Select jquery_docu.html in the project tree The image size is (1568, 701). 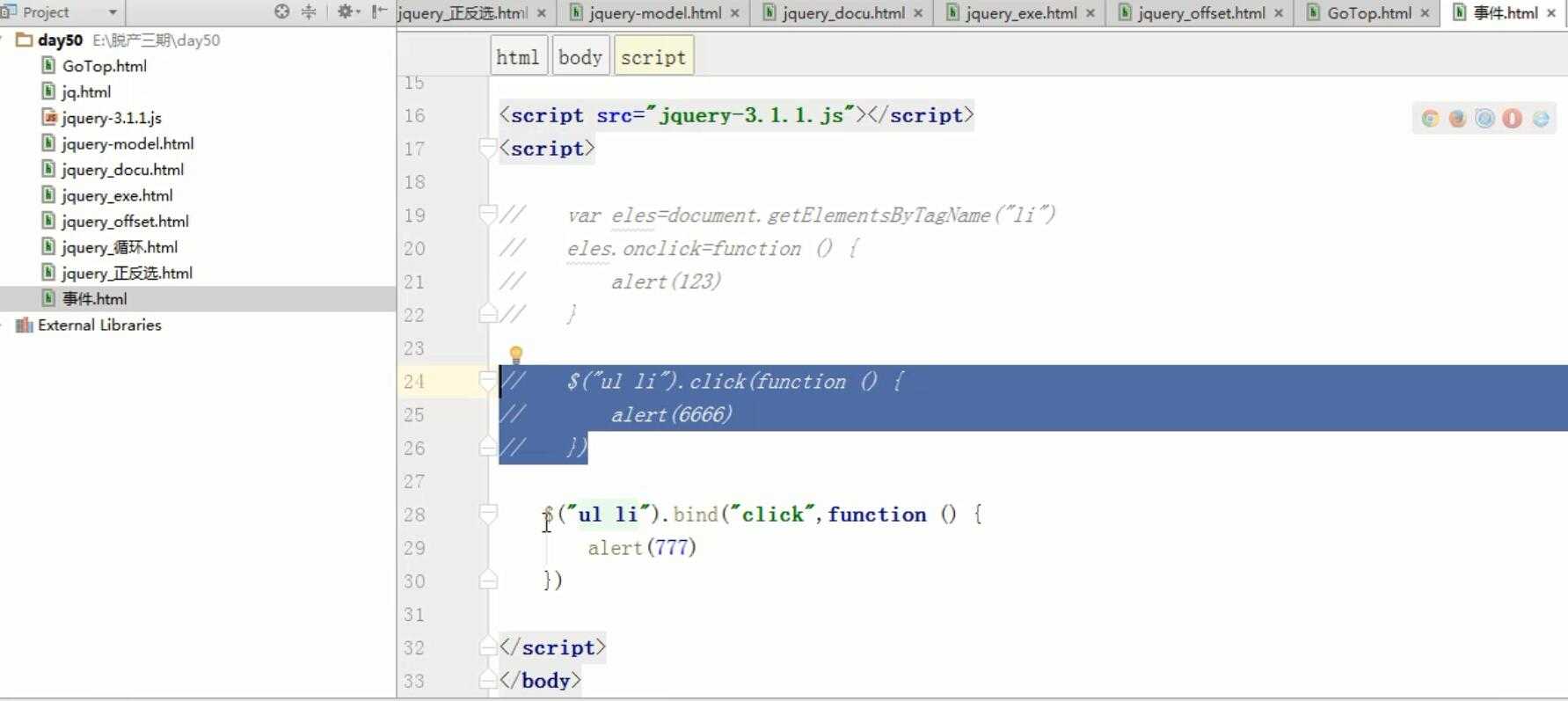(x=122, y=170)
